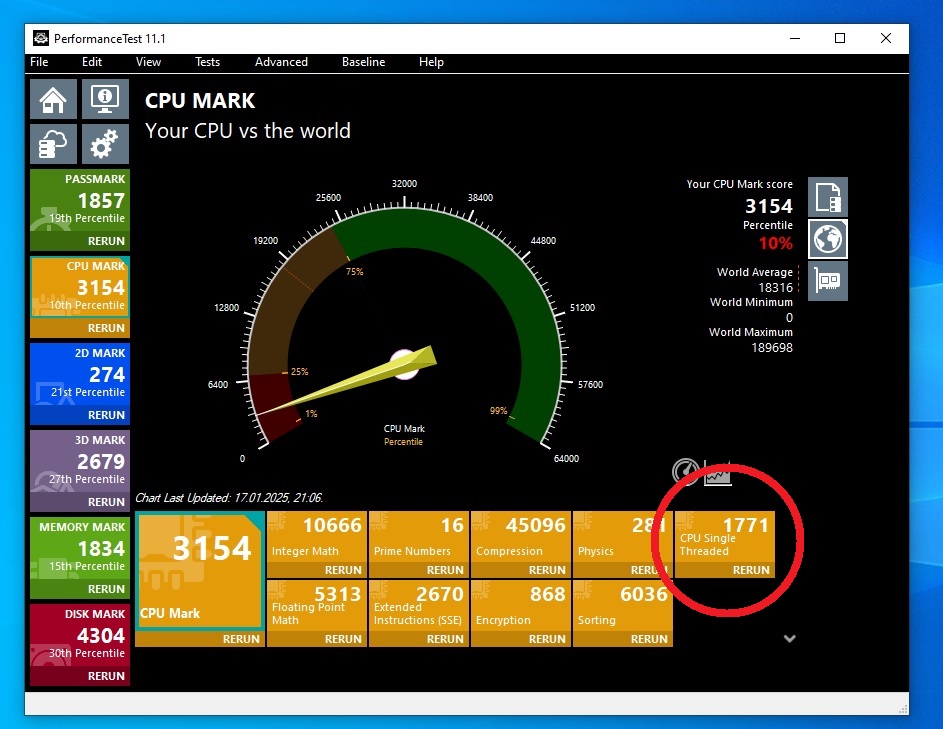Open the Edit menu
The width and height of the screenshot is (943, 729).
coord(92,62)
